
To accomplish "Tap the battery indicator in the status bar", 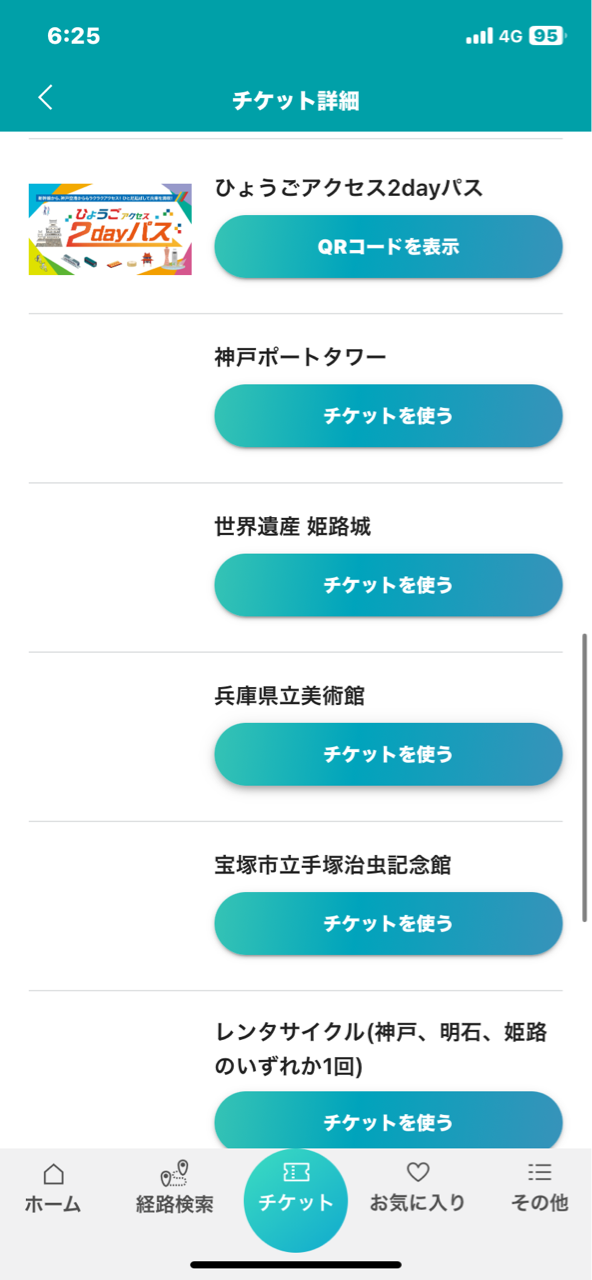I will tap(547, 36).
